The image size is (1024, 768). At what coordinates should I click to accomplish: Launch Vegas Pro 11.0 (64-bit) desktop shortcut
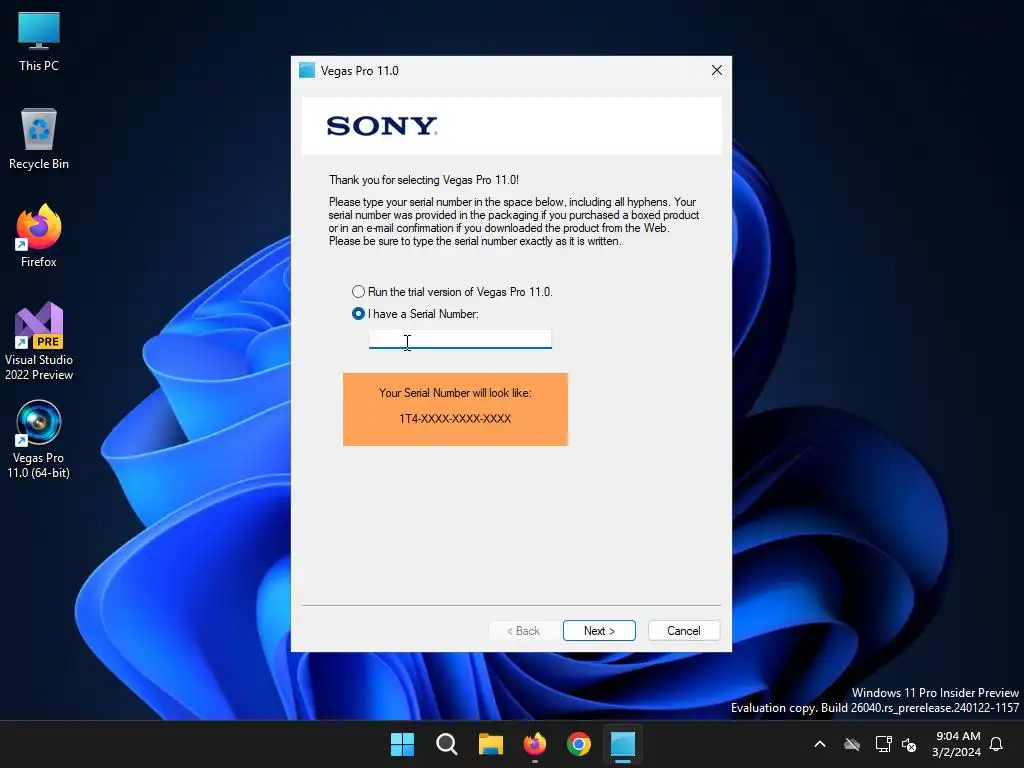point(39,439)
